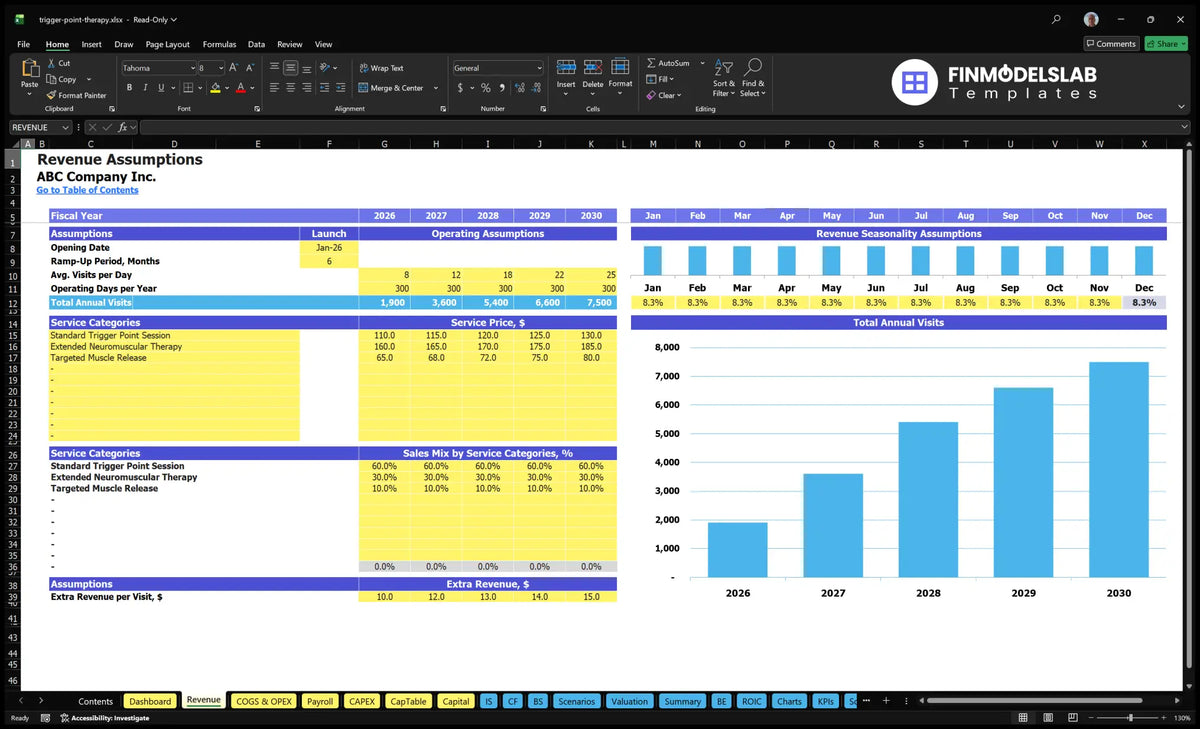Activate the Format Painter brush
Image resolution: width=1200 pixels, height=729 pixels.
pyautogui.click(x=50, y=95)
